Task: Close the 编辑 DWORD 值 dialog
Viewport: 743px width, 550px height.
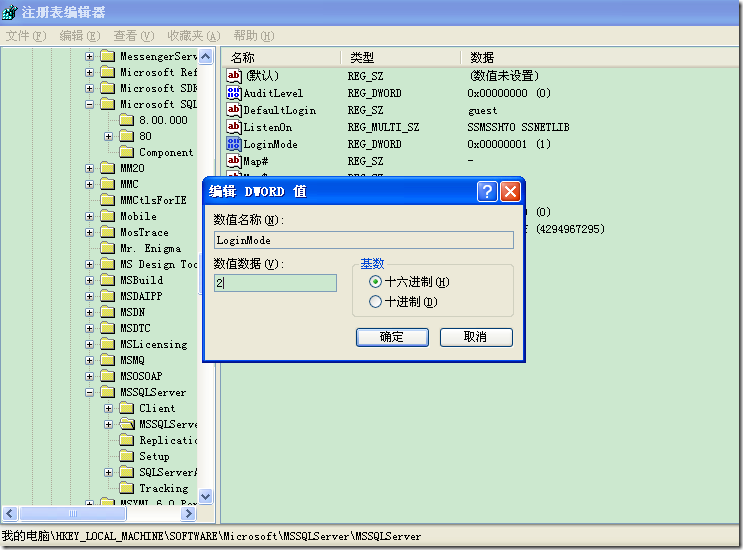Action: pos(510,191)
